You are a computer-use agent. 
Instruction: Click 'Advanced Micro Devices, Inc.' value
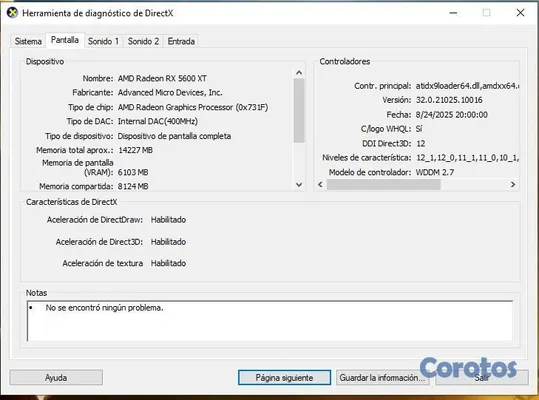[170, 92]
